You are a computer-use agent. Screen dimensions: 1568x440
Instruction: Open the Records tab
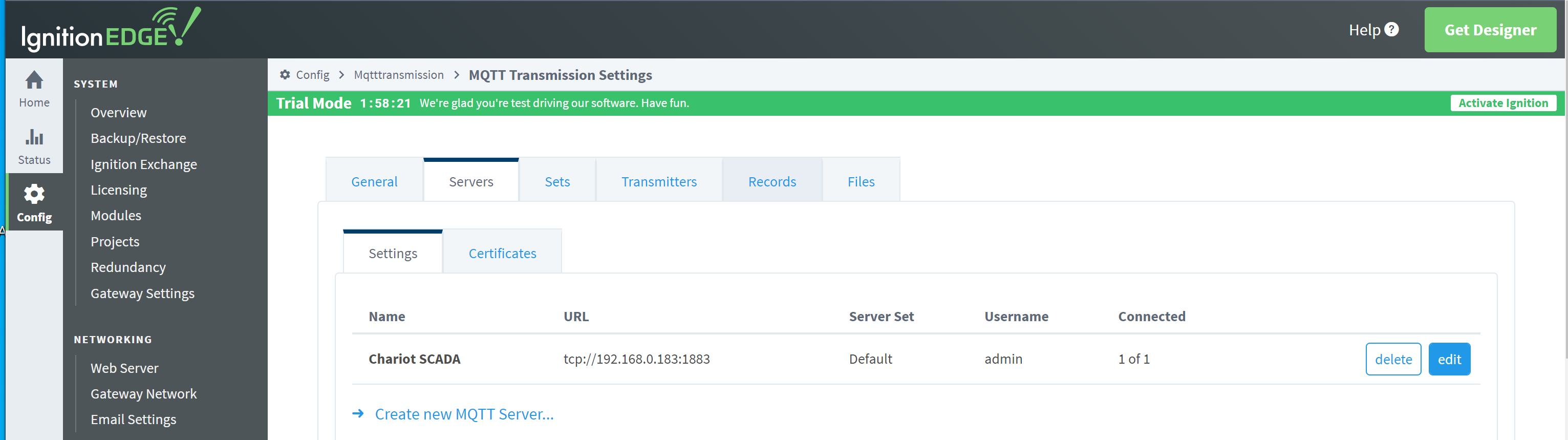tap(772, 181)
